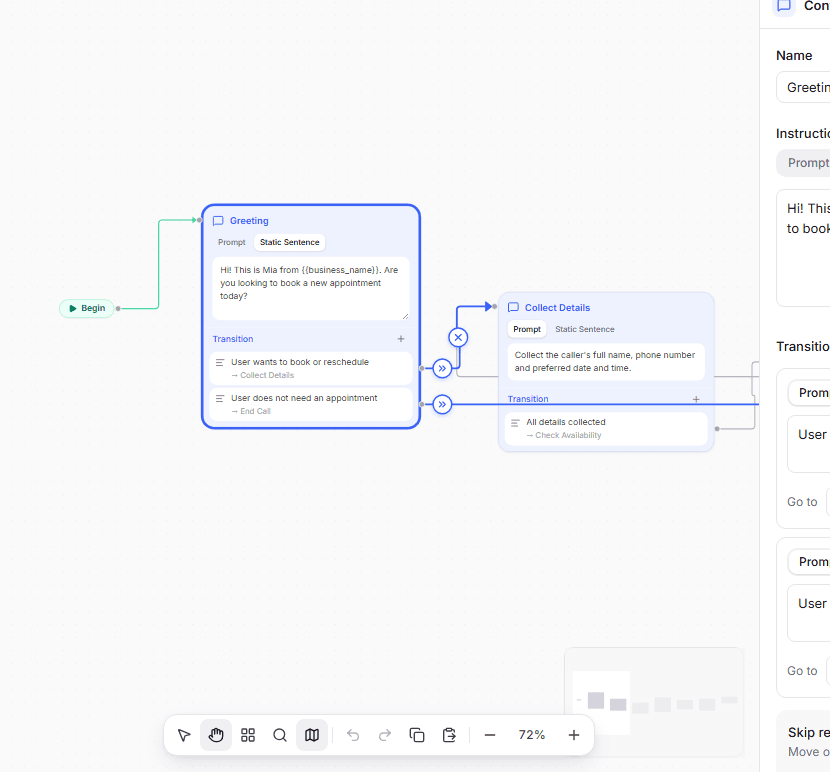Click the Begin node play icon
Screen dimensions: 830x772
[x=73, y=308]
